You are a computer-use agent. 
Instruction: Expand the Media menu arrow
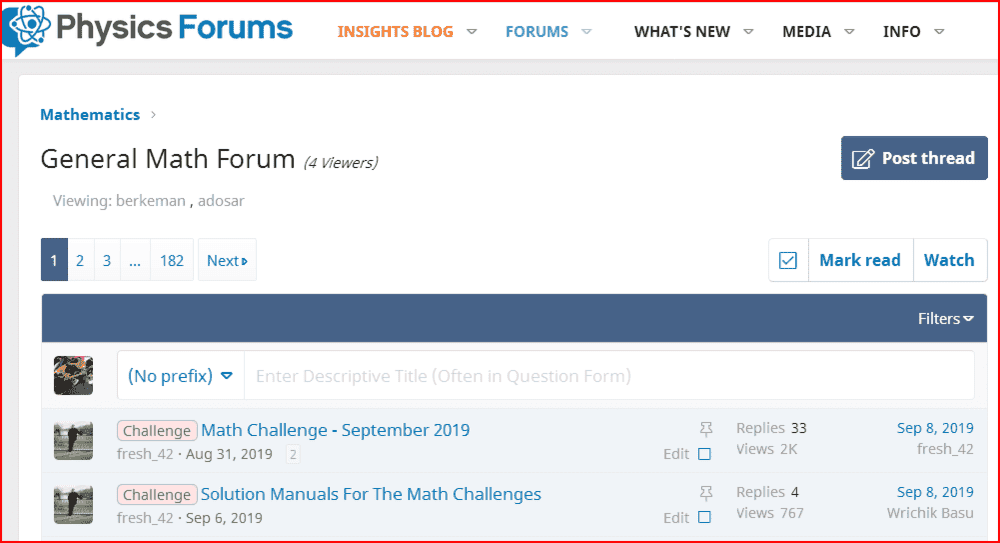click(x=849, y=31)
